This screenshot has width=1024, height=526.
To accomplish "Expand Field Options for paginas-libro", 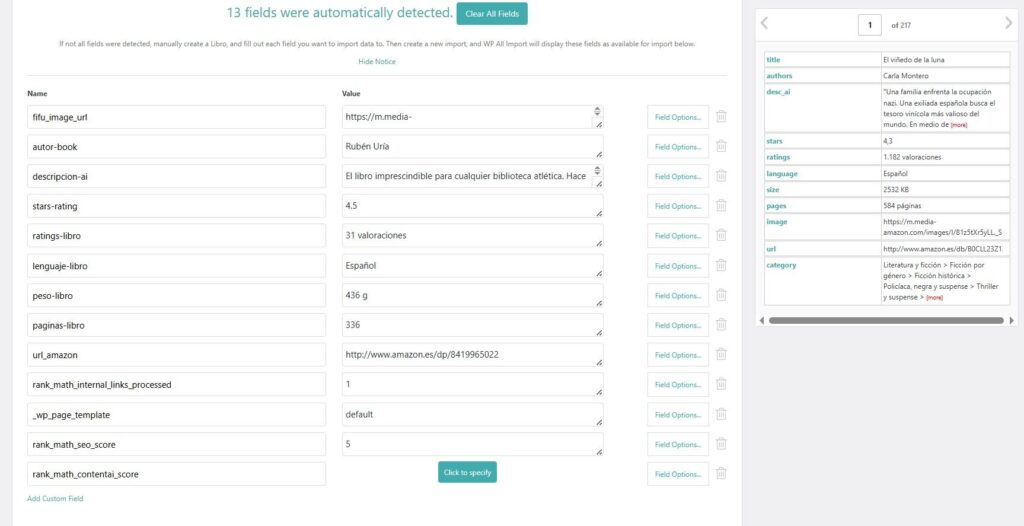I will [x=677, y=325].
